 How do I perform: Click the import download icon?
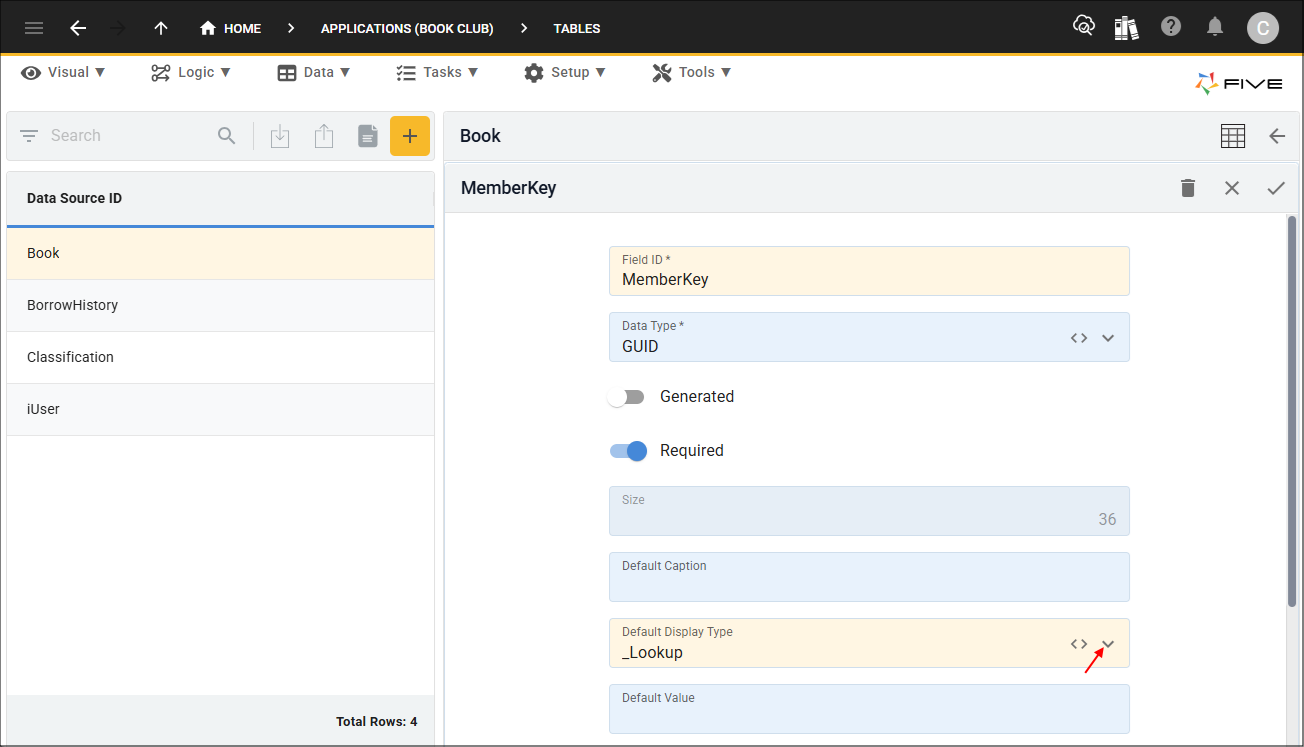tap(280, 136)
